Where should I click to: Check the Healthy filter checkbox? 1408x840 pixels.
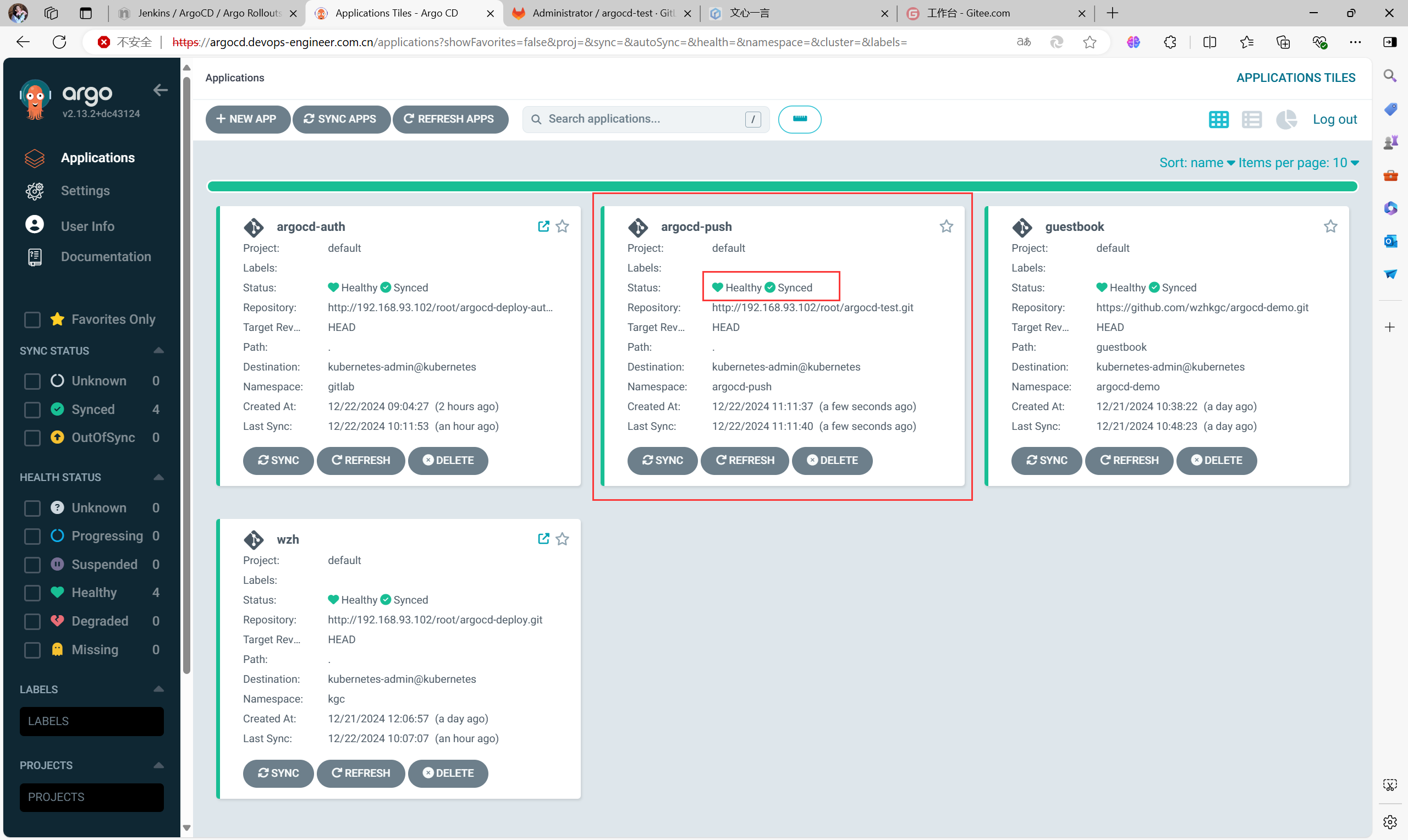(32, 593)
